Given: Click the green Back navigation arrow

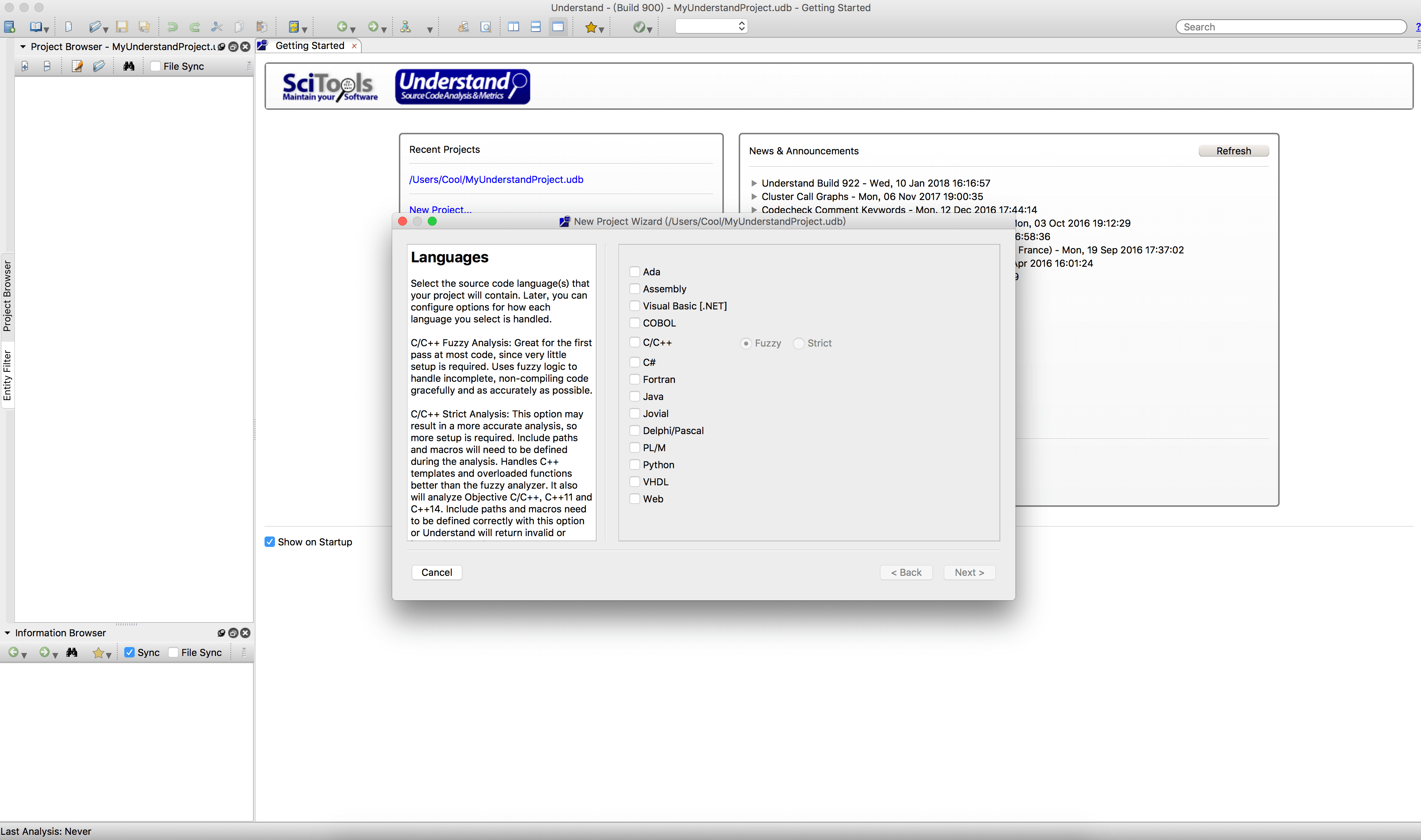Looking at the screenshot, I should tap(342, 27).
